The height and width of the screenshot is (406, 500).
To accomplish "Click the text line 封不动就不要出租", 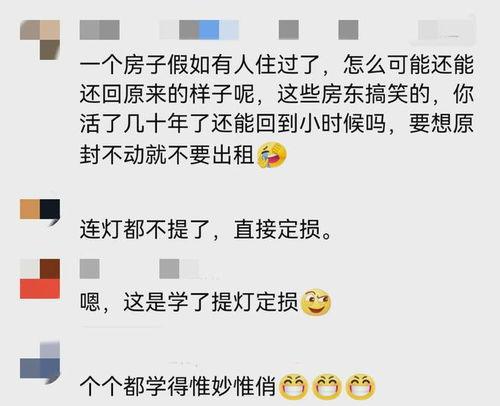I will point(167,155).
